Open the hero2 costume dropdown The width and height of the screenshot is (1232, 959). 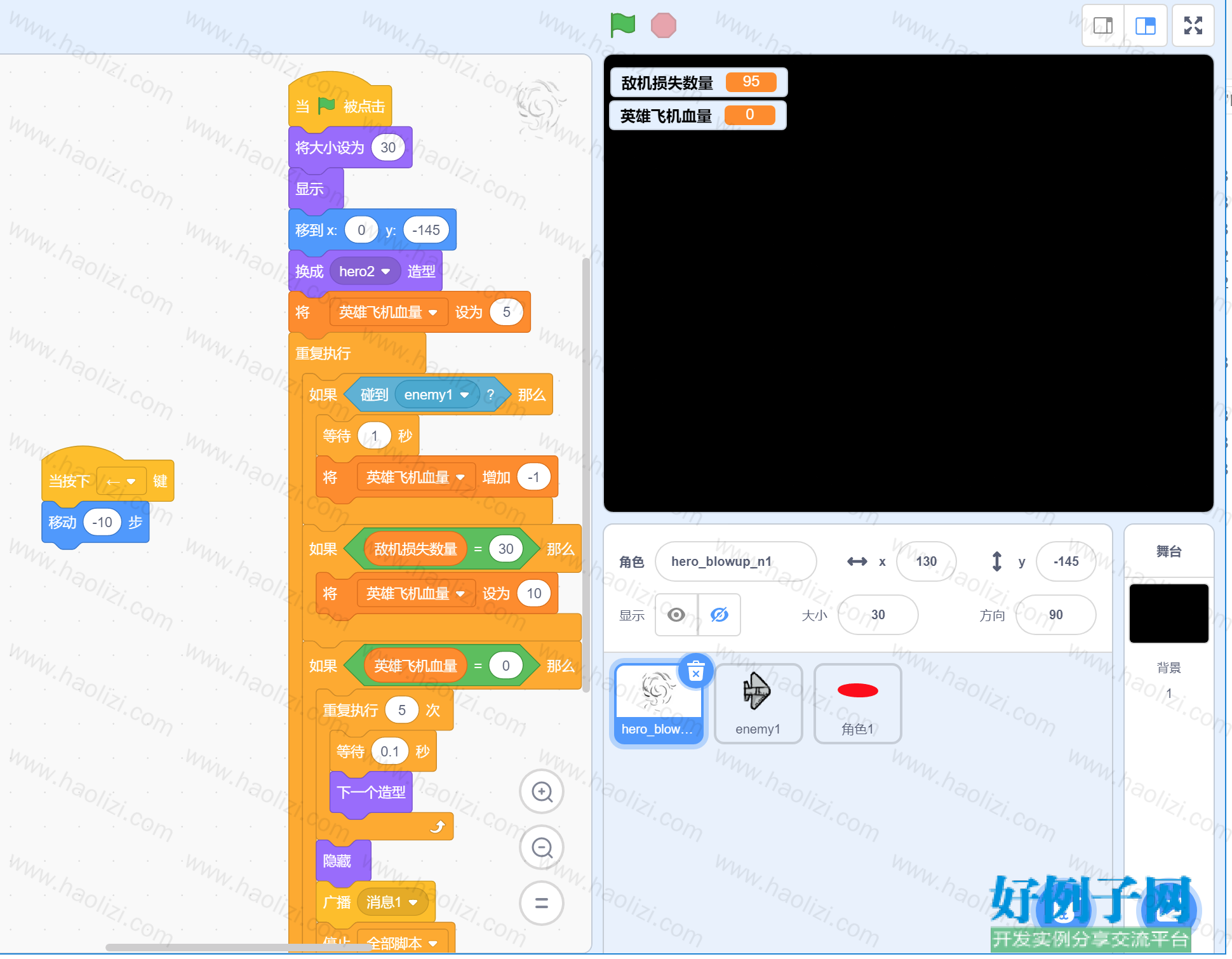tap(365, 271)
